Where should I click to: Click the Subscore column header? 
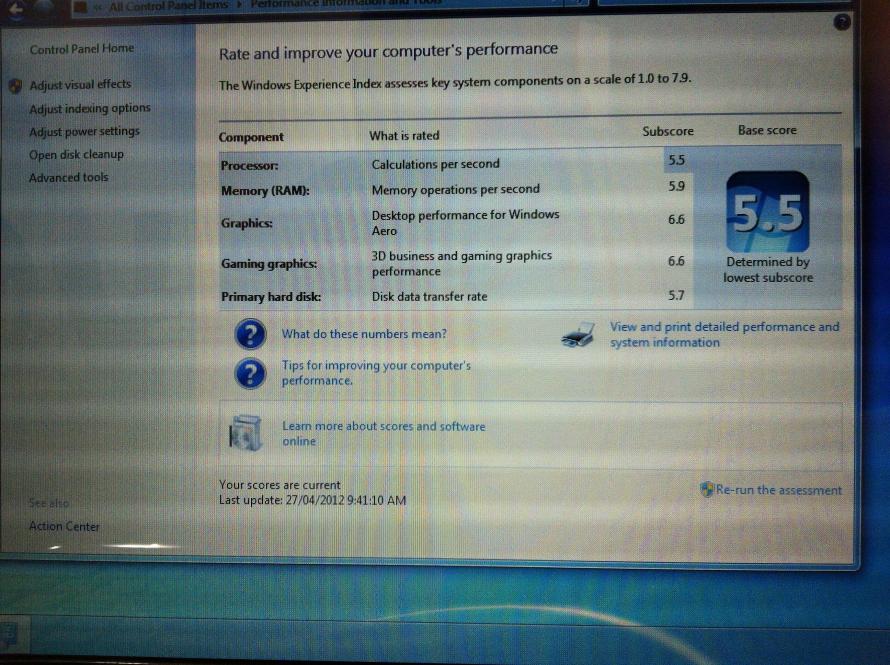pos(668,131)
